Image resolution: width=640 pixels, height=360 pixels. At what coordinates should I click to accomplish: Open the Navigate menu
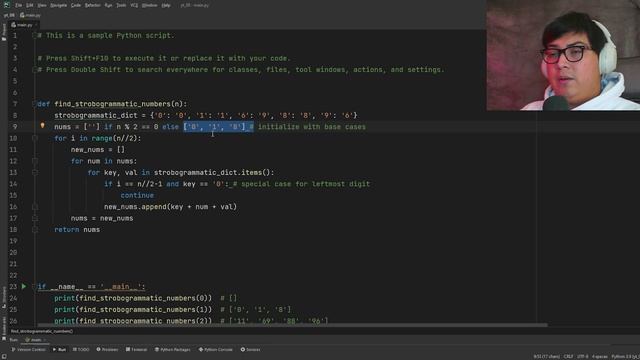tap(58, 5)
